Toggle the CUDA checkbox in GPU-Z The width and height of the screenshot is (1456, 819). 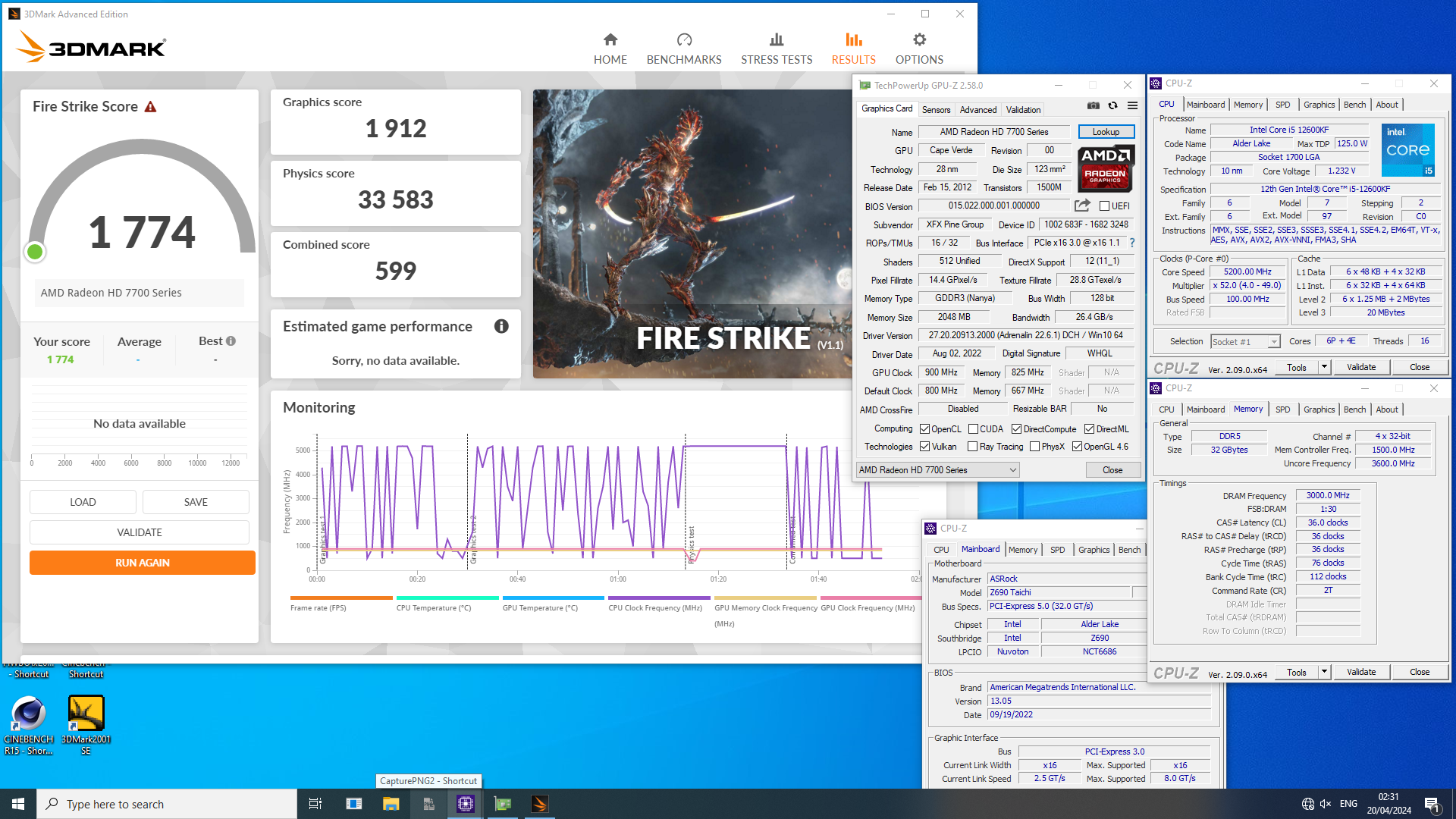click(973, 429)
